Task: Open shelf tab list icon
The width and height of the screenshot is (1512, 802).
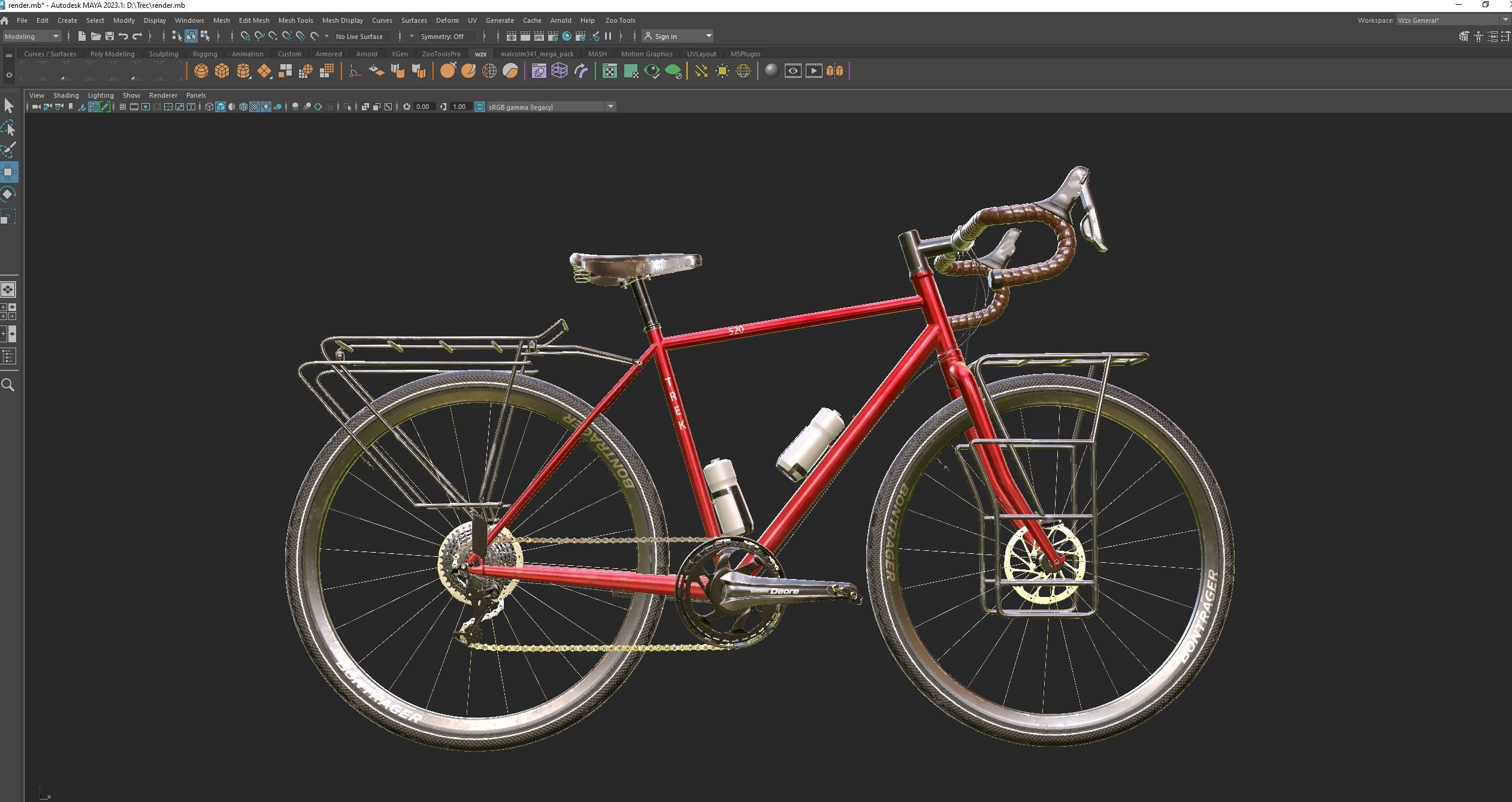Action: coord(8,55)
